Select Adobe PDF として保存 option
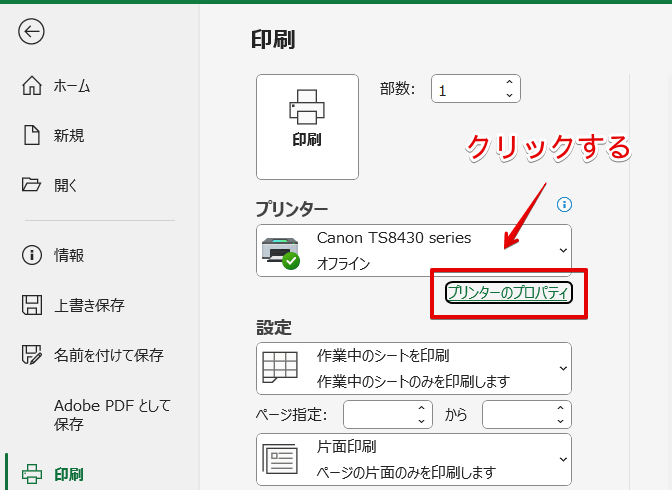 tap(112, 414)
